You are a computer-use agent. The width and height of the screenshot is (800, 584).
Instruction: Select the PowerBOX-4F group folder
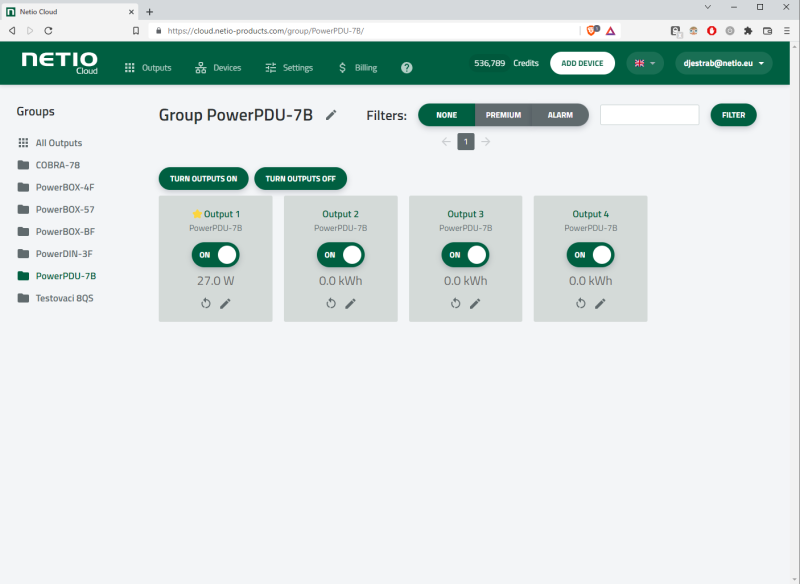click(x=65, y=187)
